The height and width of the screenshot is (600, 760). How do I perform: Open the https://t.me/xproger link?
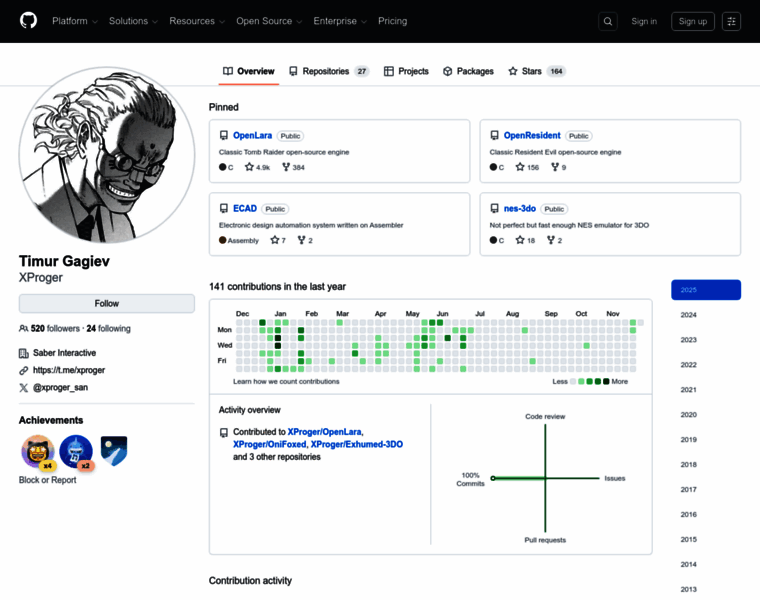click(69, 370)
